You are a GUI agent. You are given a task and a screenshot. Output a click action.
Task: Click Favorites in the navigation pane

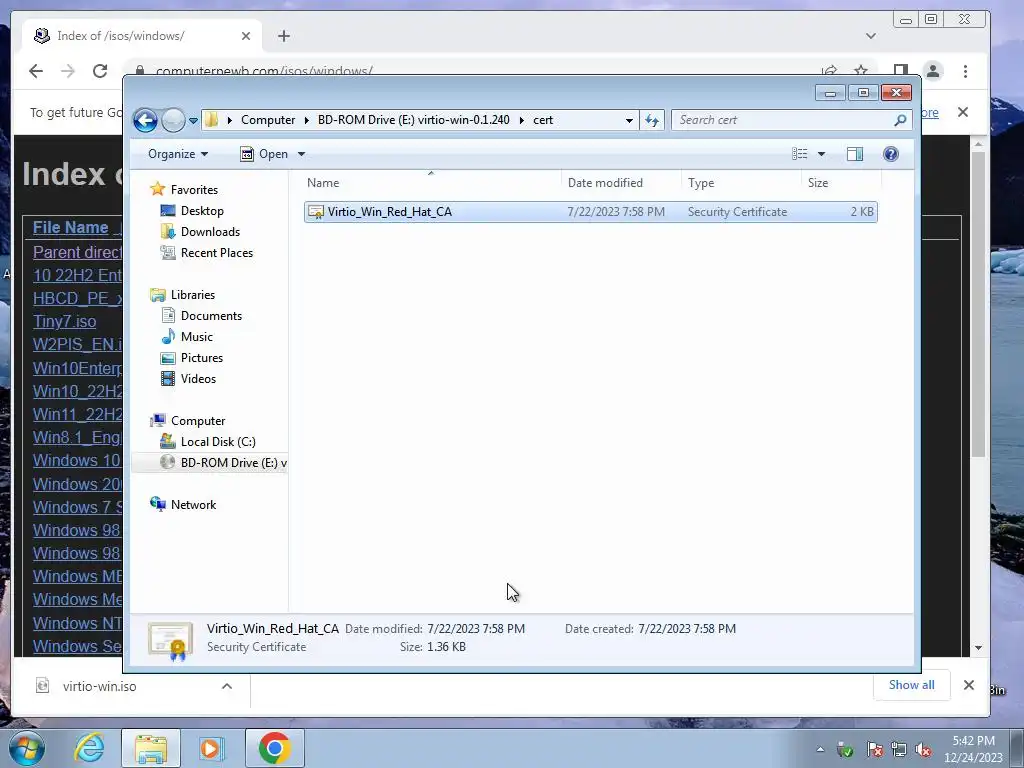194,189
